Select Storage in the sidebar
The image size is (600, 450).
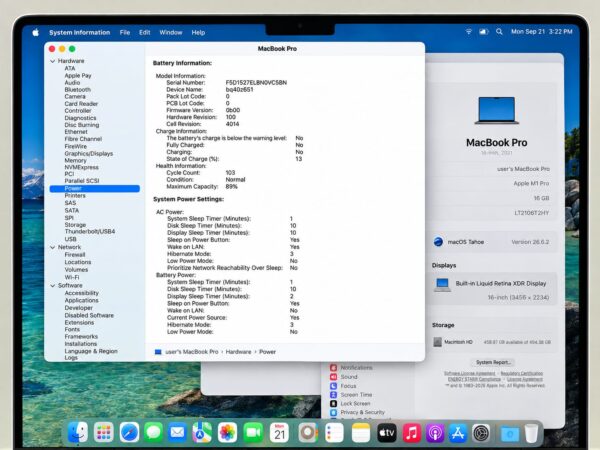[75, 225]
